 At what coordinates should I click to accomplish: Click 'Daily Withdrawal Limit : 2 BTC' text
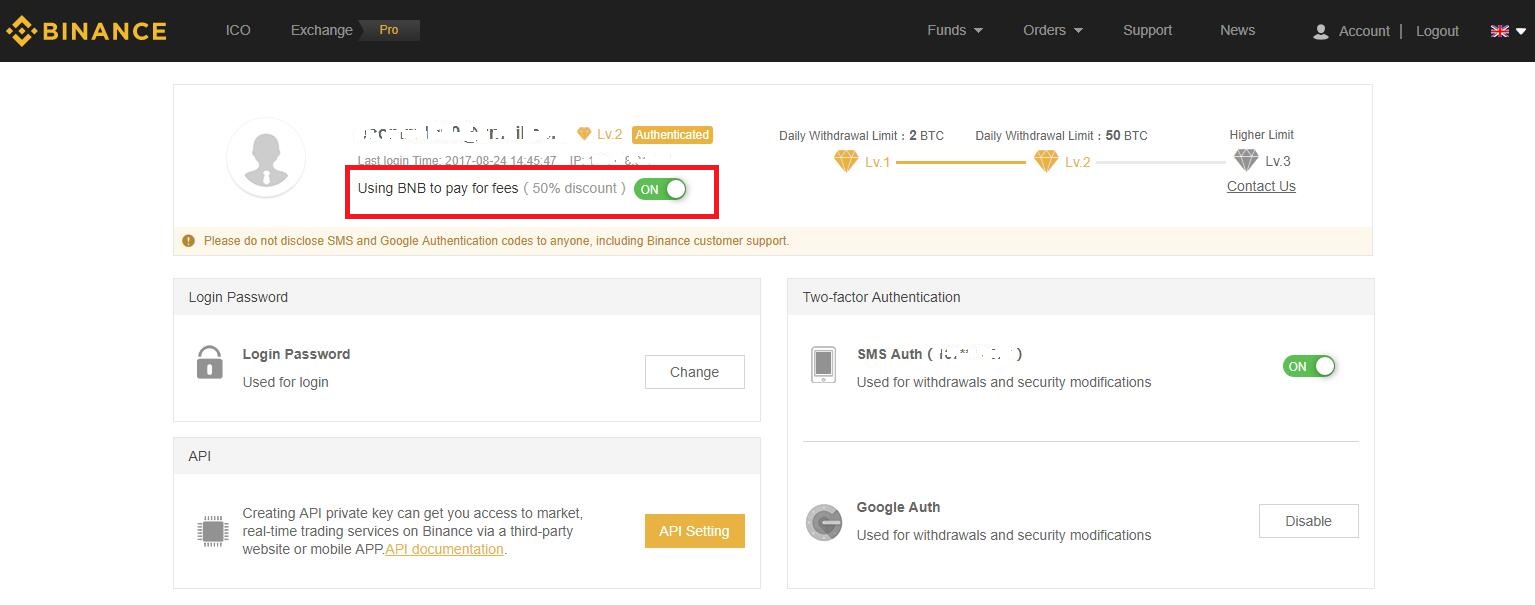pyautogui.click(x=861, y=135)
